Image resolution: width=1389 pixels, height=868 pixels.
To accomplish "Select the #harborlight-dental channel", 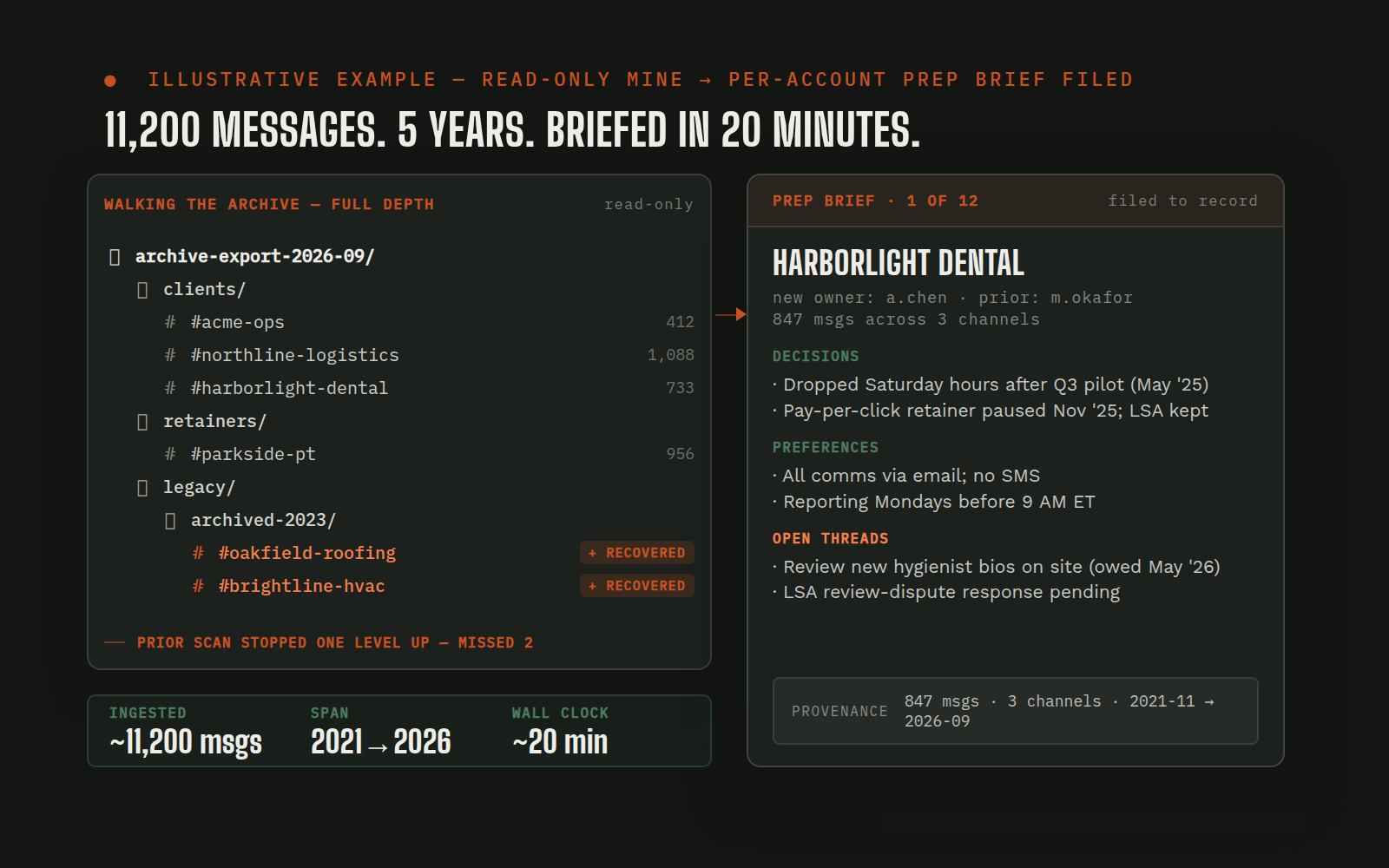I will click(x=399, y=388).
